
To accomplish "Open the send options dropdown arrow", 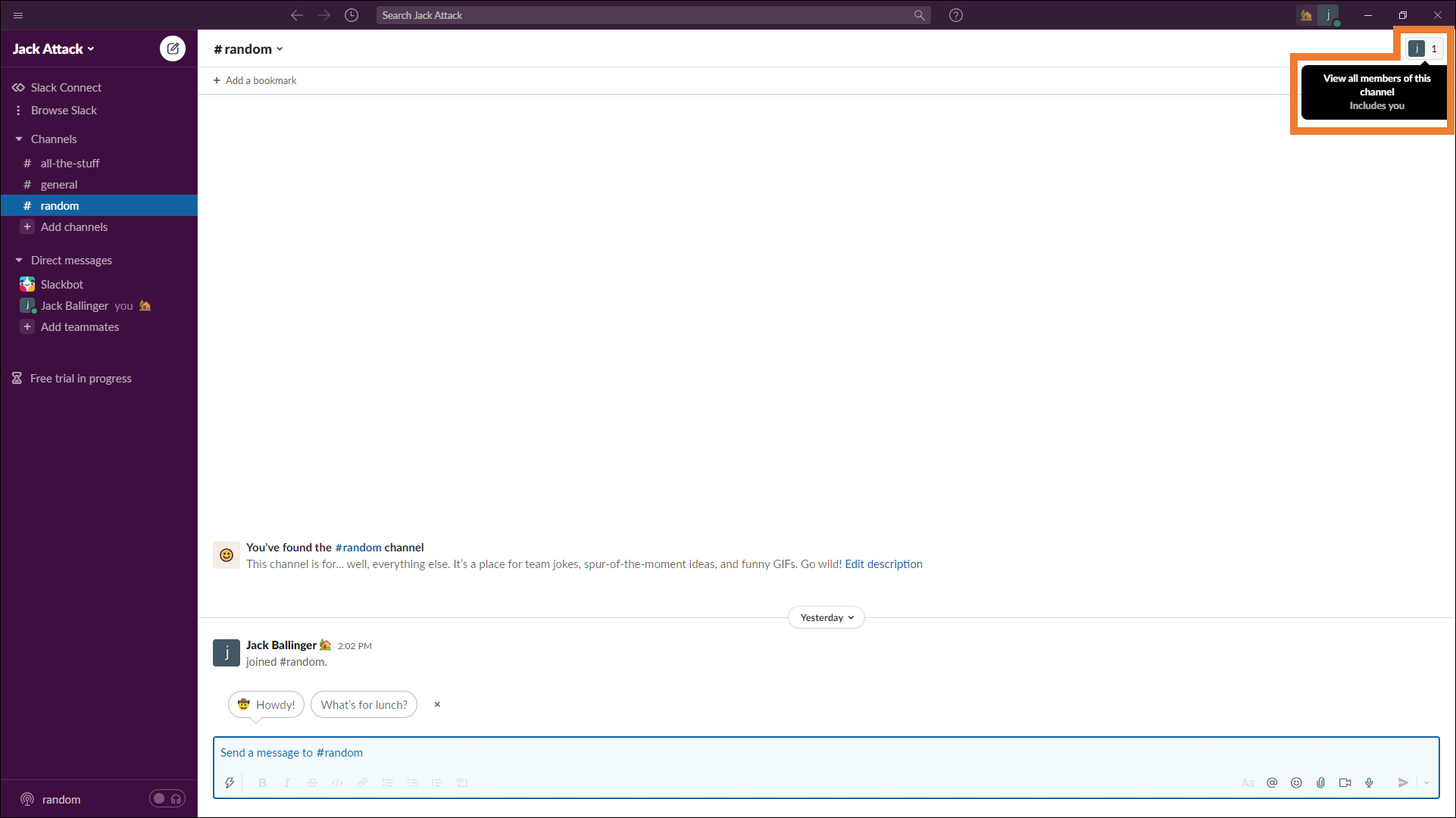I will tap(1426, 783).
